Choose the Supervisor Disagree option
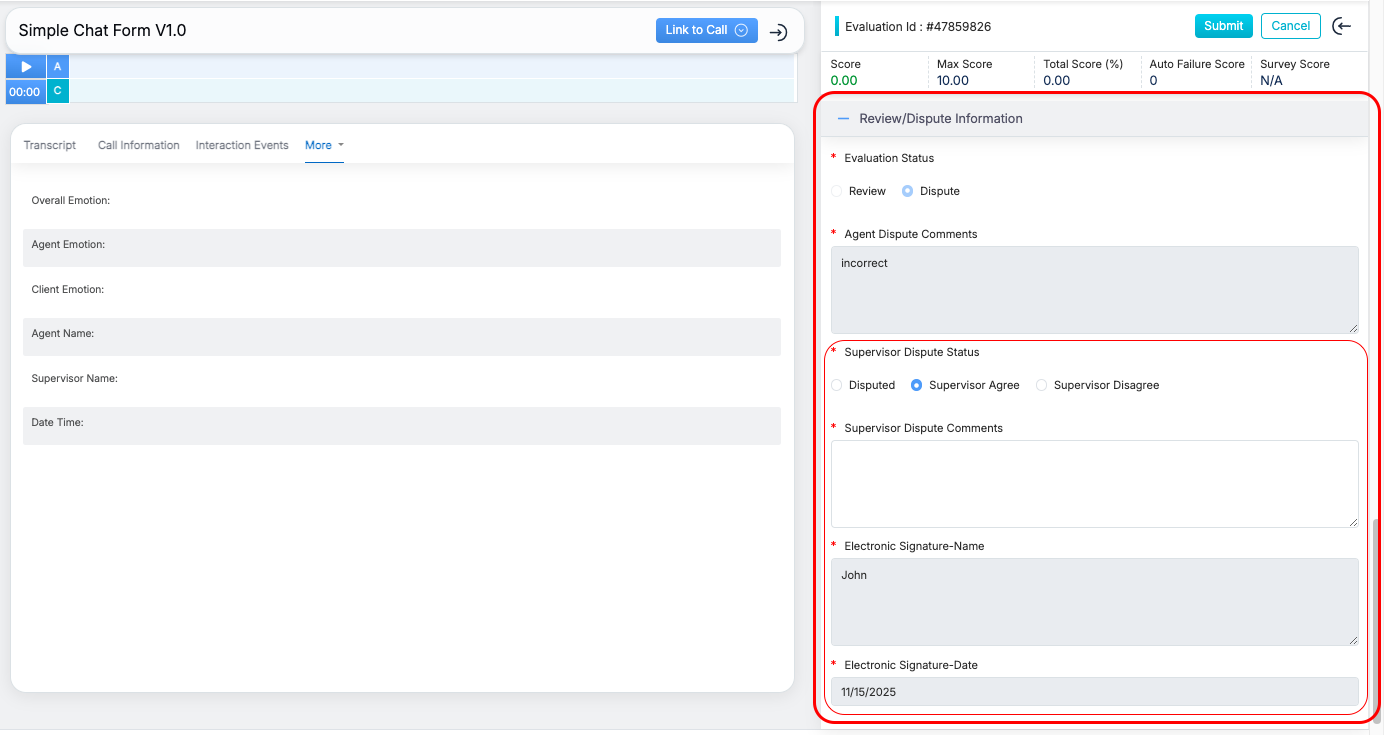 [x=1042, y=385]
